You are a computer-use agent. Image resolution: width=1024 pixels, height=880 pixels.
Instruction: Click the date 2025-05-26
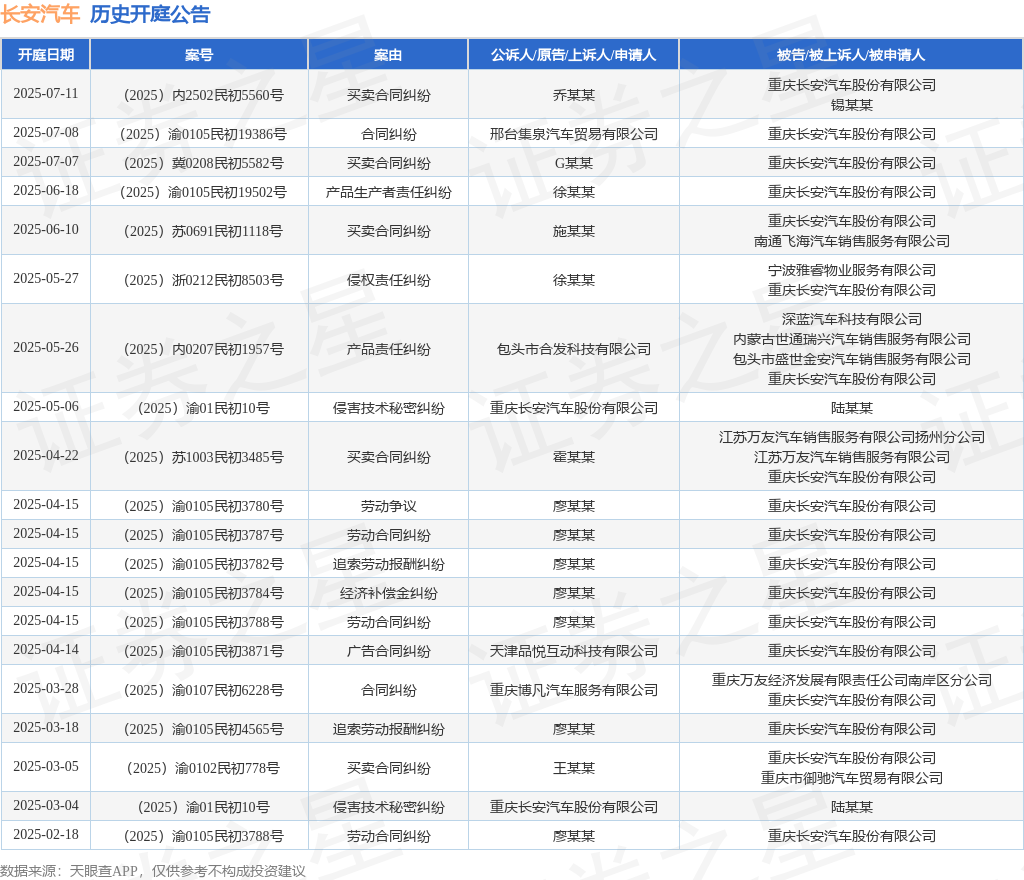(46, 347)
